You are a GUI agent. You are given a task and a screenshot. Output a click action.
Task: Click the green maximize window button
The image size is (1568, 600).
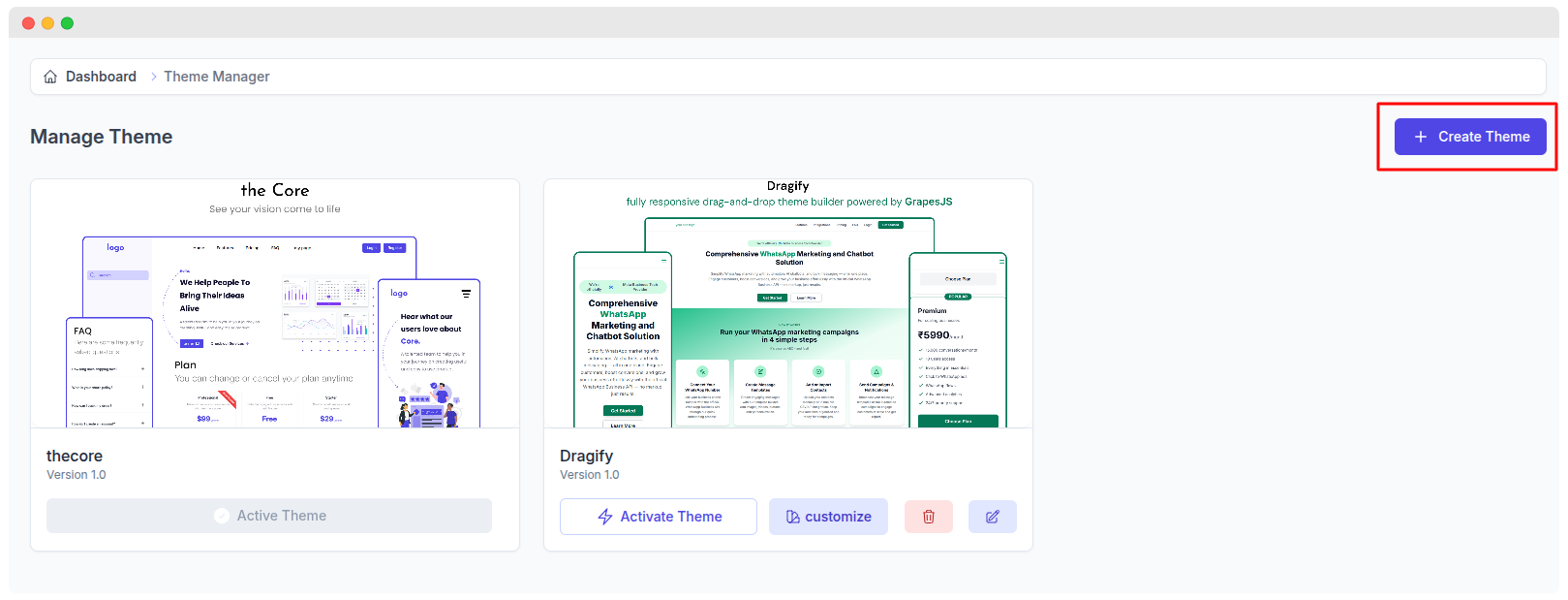click(67, 23)
